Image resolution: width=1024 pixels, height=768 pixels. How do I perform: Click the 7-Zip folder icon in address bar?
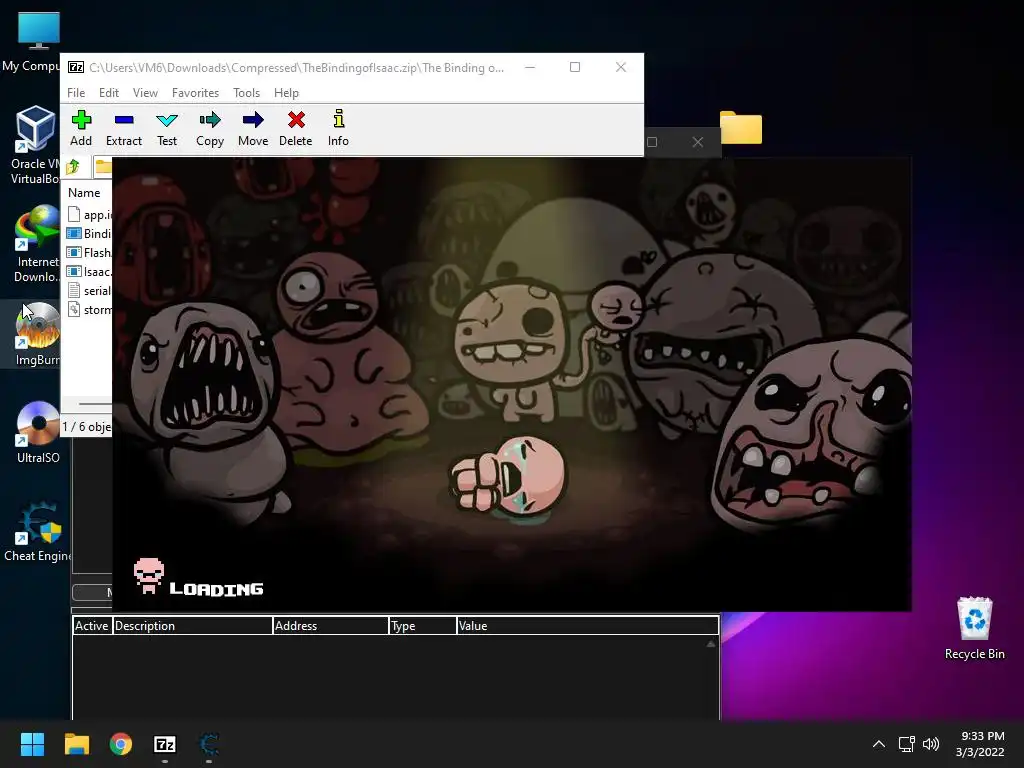point(103,167)
